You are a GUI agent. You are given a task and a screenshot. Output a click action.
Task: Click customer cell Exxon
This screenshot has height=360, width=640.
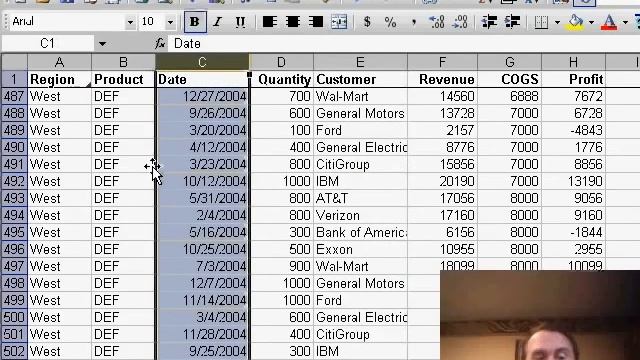360,249
